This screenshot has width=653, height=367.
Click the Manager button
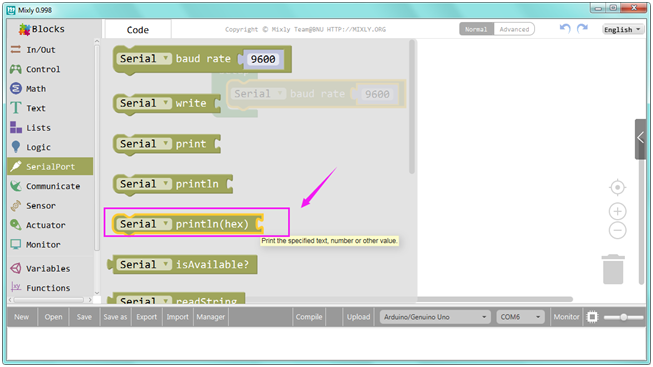tap(211, 317)
